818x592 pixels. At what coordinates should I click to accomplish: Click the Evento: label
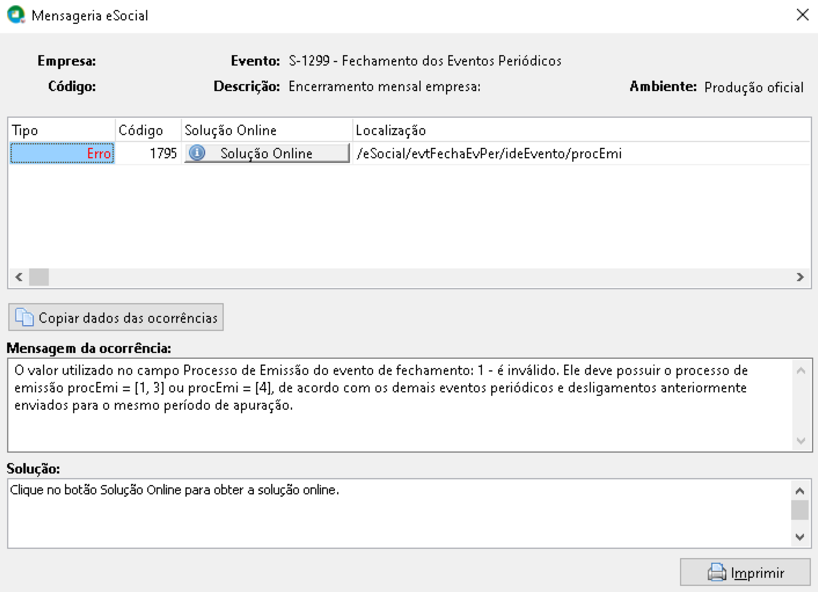click(255, 61)
